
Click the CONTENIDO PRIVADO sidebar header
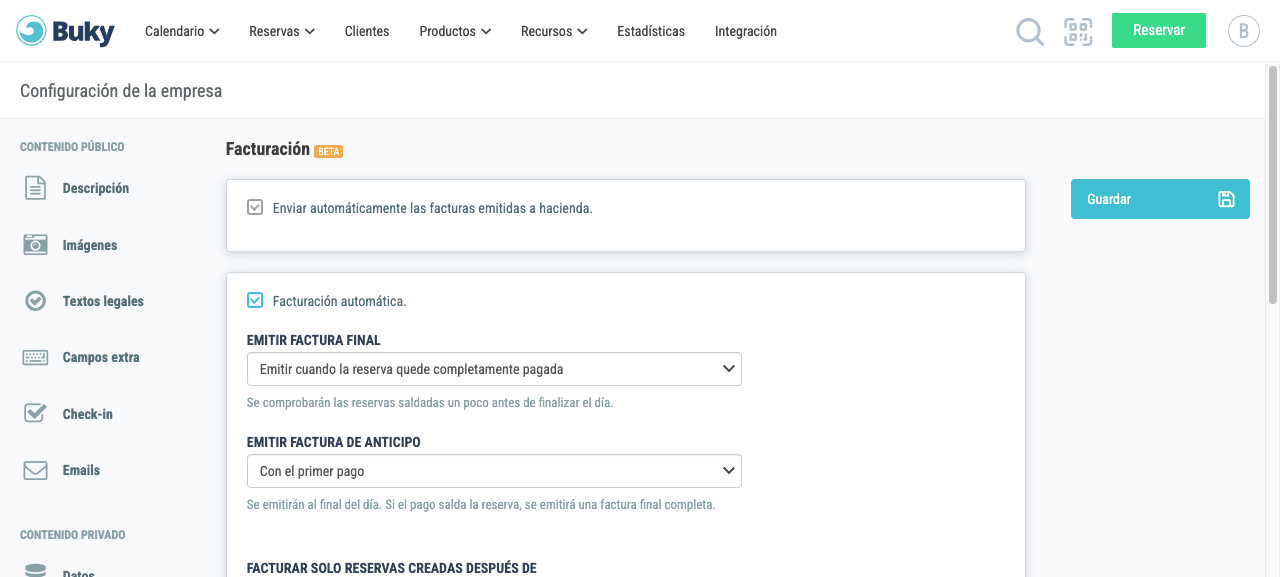[x=73, y=535]
